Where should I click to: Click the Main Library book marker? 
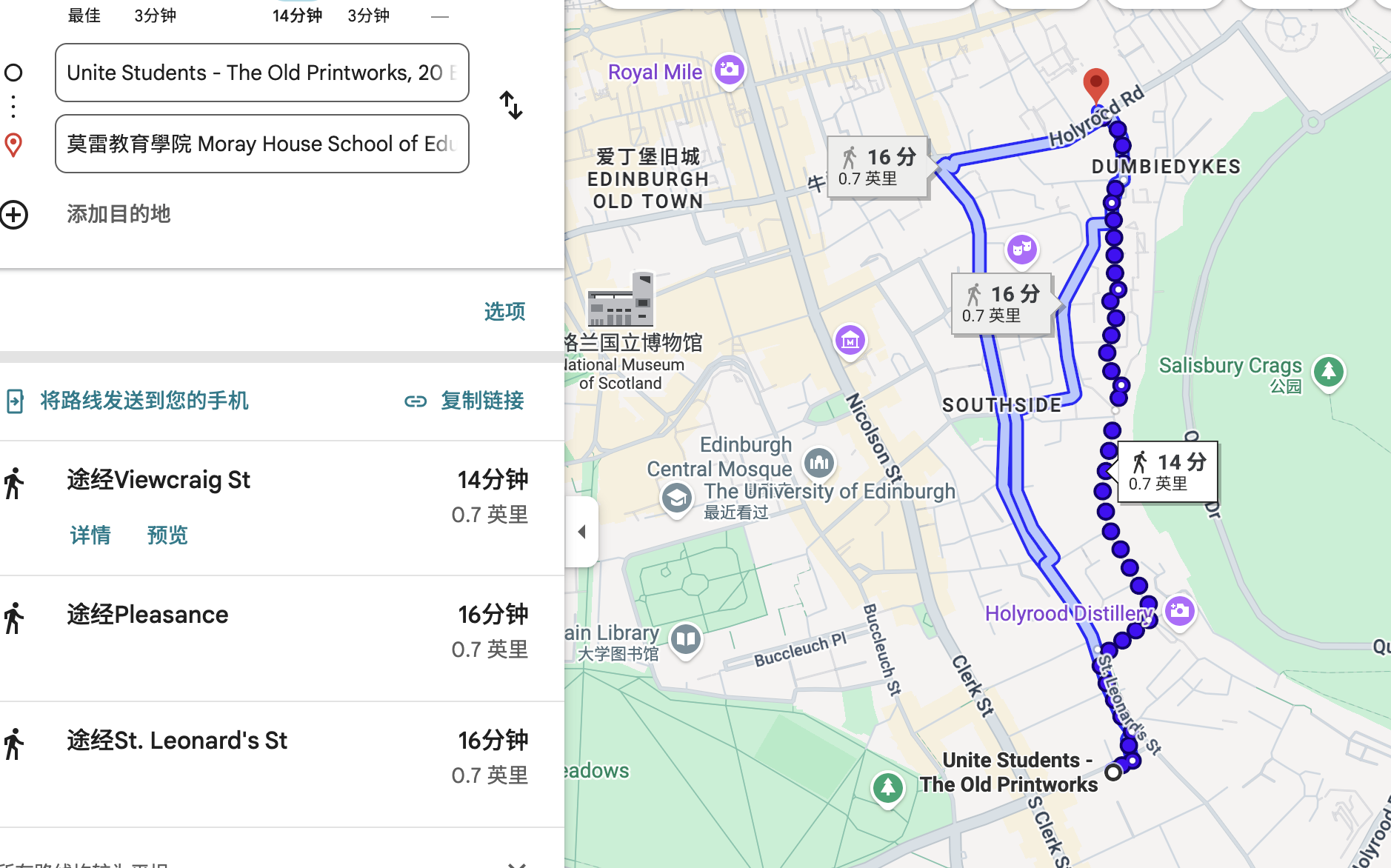(686, 638)
